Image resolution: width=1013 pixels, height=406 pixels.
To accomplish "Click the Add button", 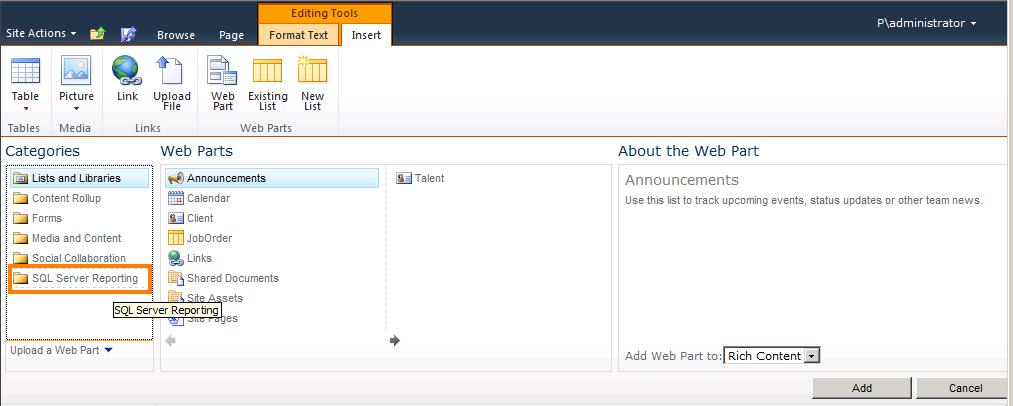I will [x=862, y=388].
